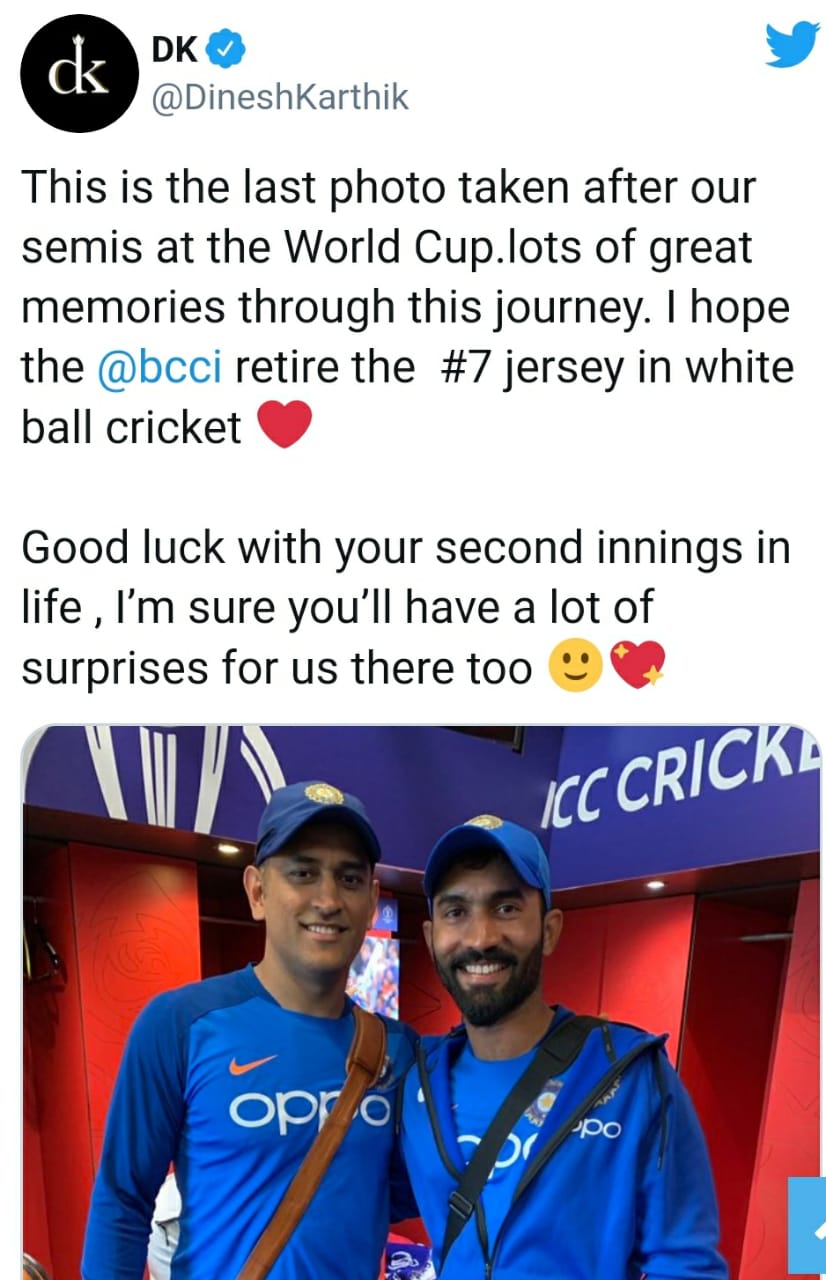Click the red heart emoji
Viewport: 826px width, 1280px height.
[285, 427]
